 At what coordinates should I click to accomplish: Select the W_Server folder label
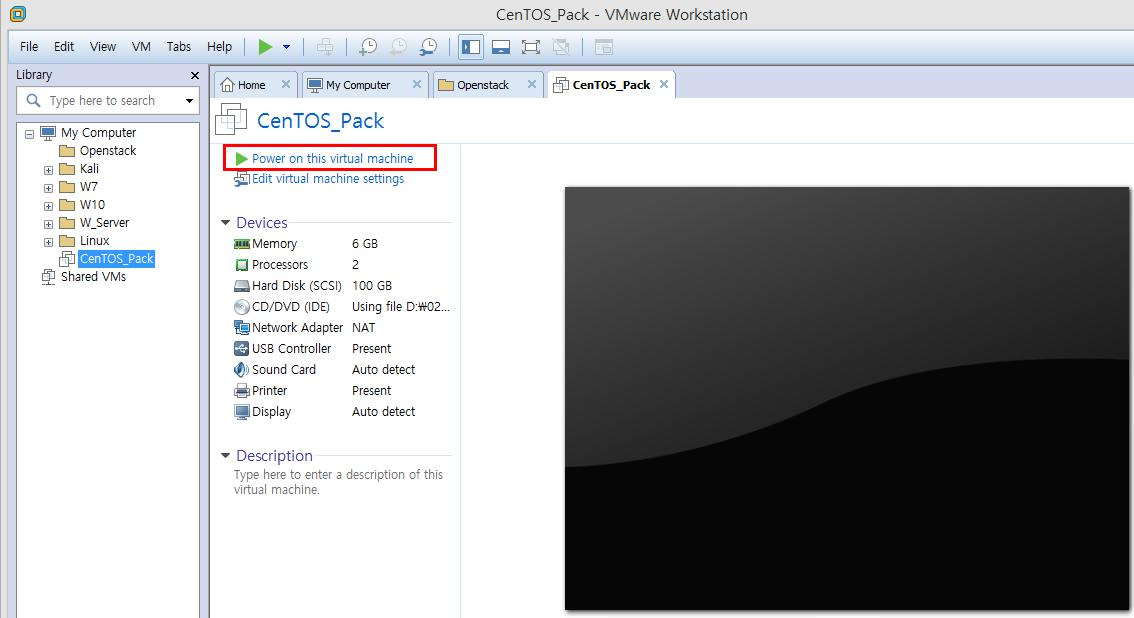(x=104, y=223)
